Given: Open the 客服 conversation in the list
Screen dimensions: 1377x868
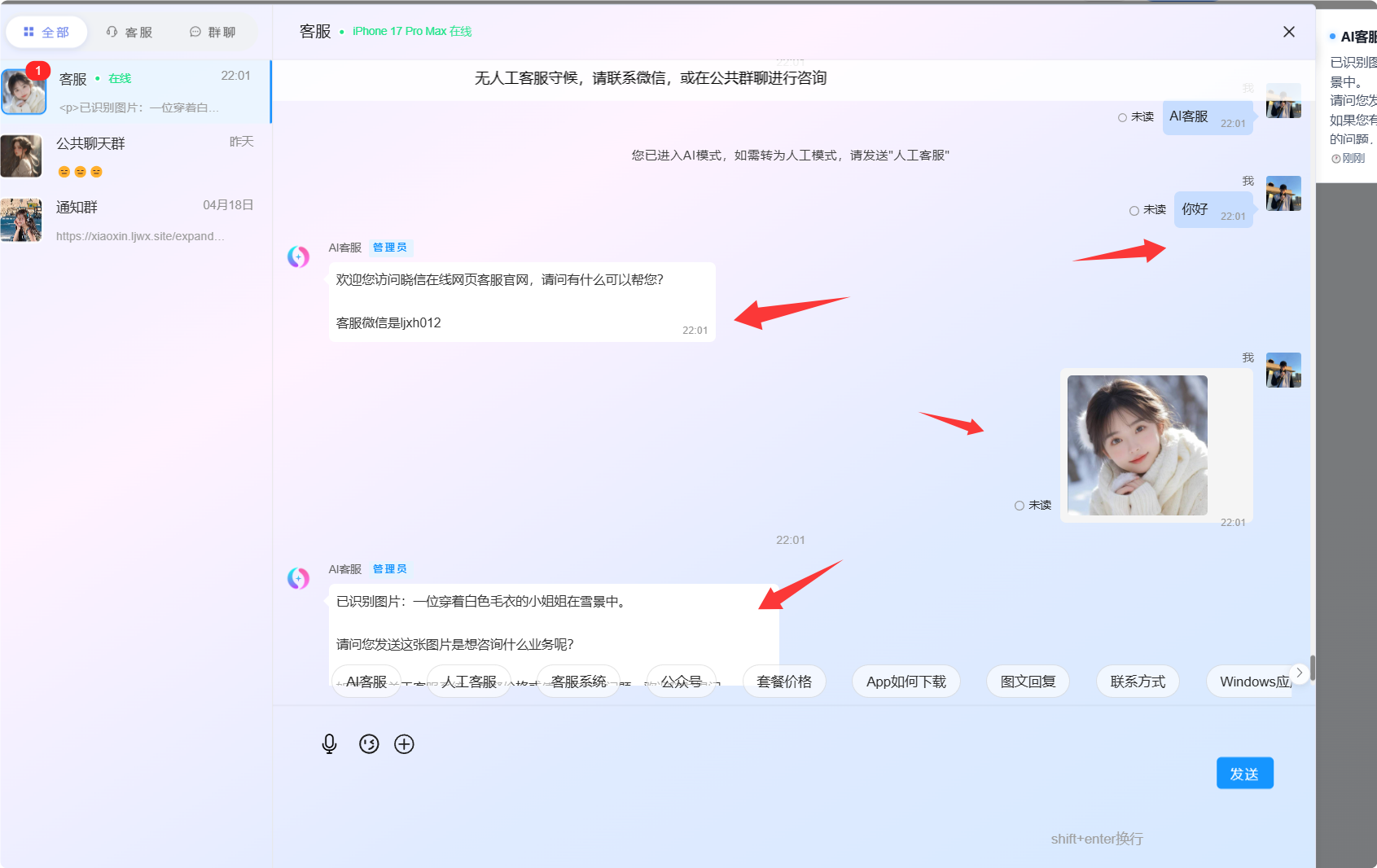Looking at the screenshot, I should (x=135, y=91).
